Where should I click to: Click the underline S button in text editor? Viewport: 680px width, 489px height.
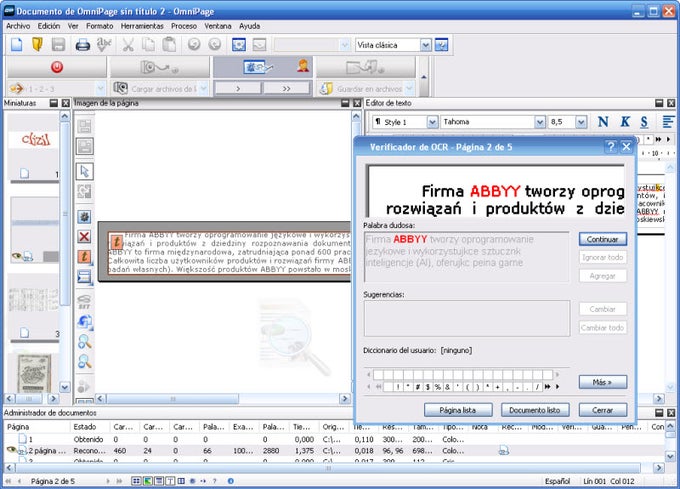pos(644,122)
